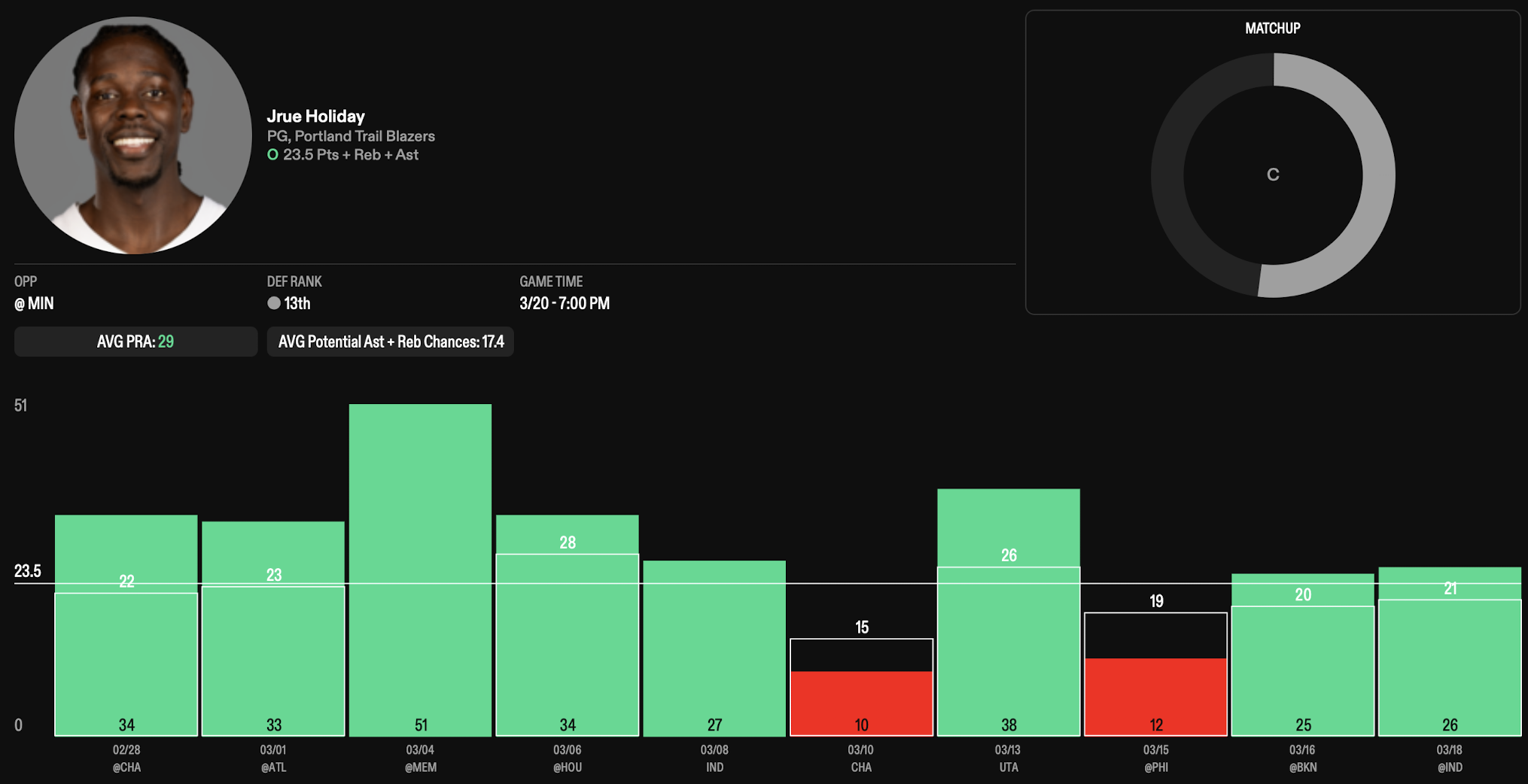Click the MATCHUP panel title
This screenshot has width=1528, height=784.
1272,29
